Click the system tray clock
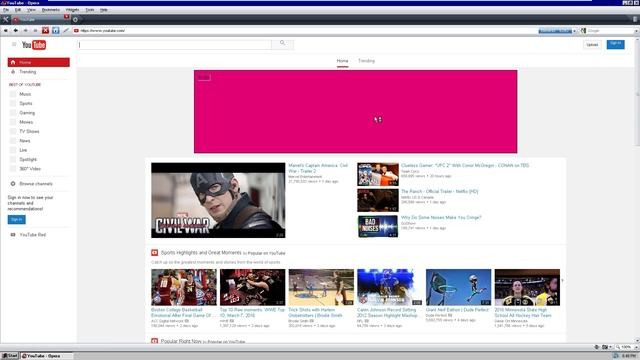 pyautogui.click(x=629, y=356)
